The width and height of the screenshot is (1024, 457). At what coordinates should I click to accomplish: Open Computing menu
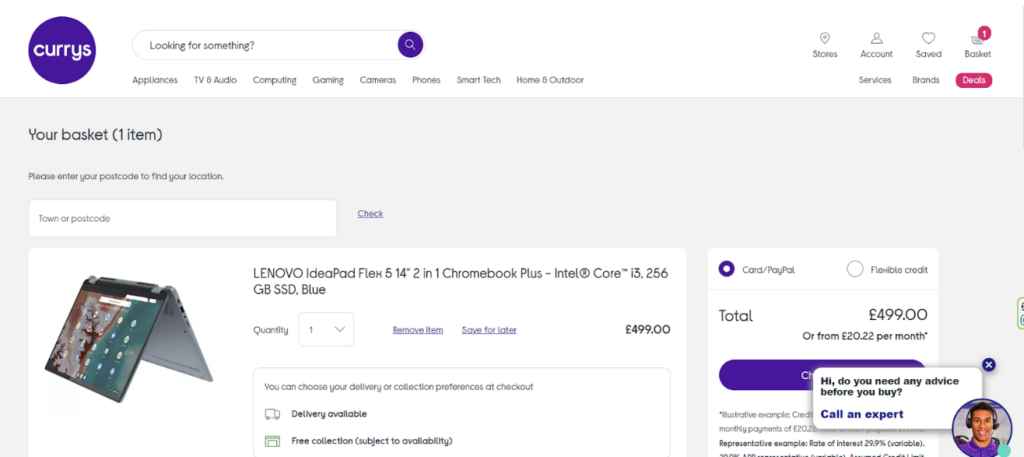[274, 80]
